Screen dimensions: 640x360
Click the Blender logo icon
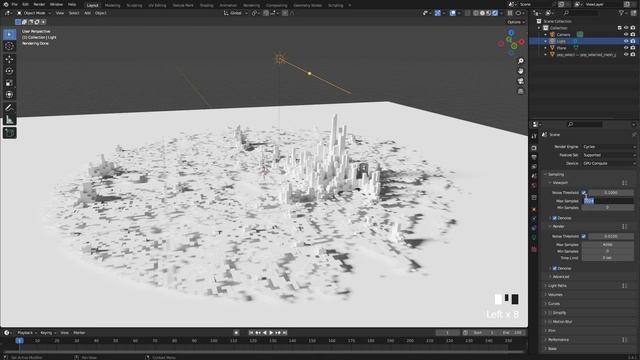tap(5, 4)
